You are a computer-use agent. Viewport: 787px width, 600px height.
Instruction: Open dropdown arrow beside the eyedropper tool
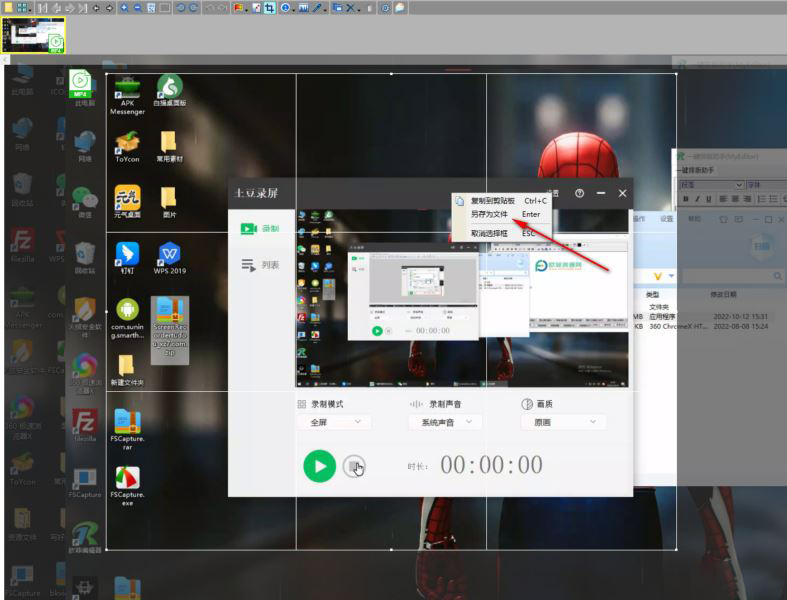coord(325,10)
